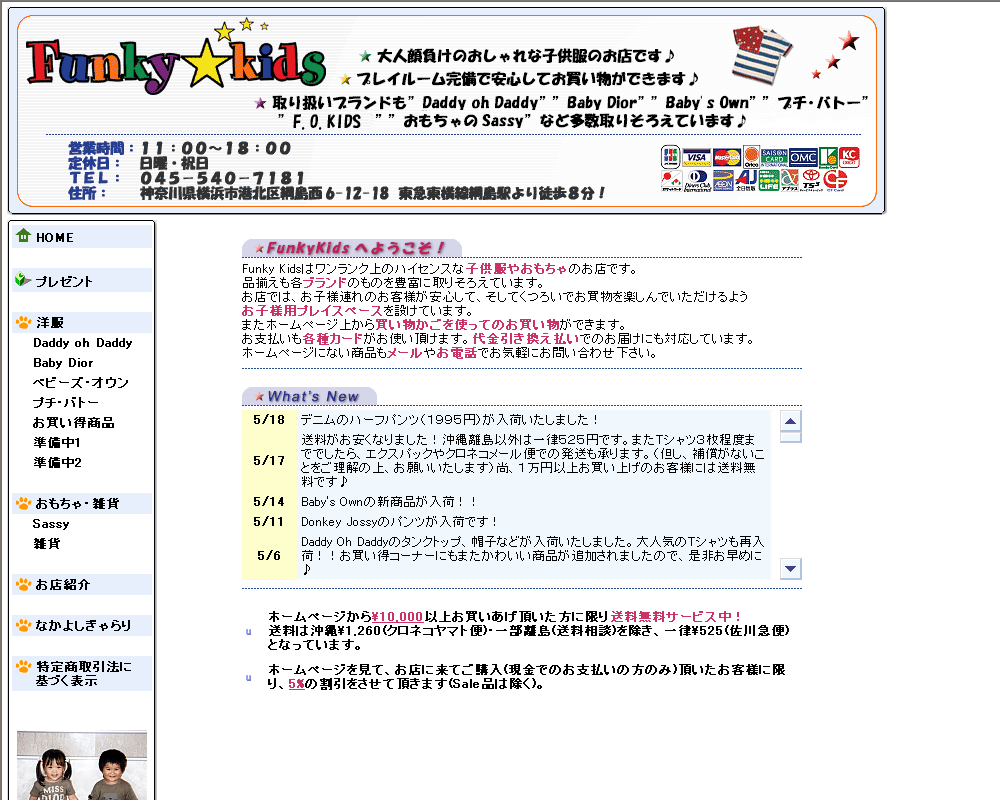Click the アプラス card logo
Screen dimensions: 1000x800
790,181
